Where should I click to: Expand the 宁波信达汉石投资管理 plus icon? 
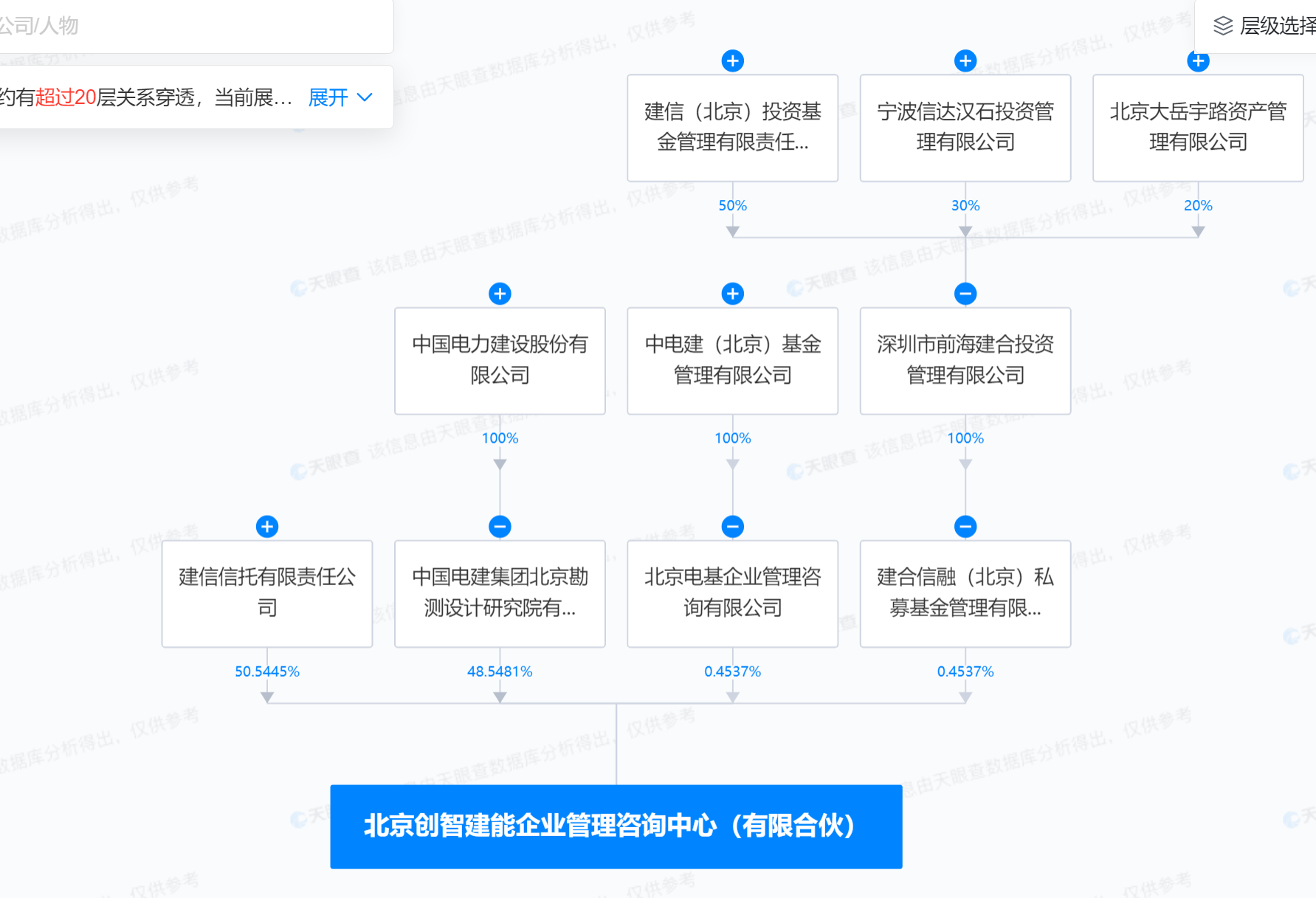[965, 61]
